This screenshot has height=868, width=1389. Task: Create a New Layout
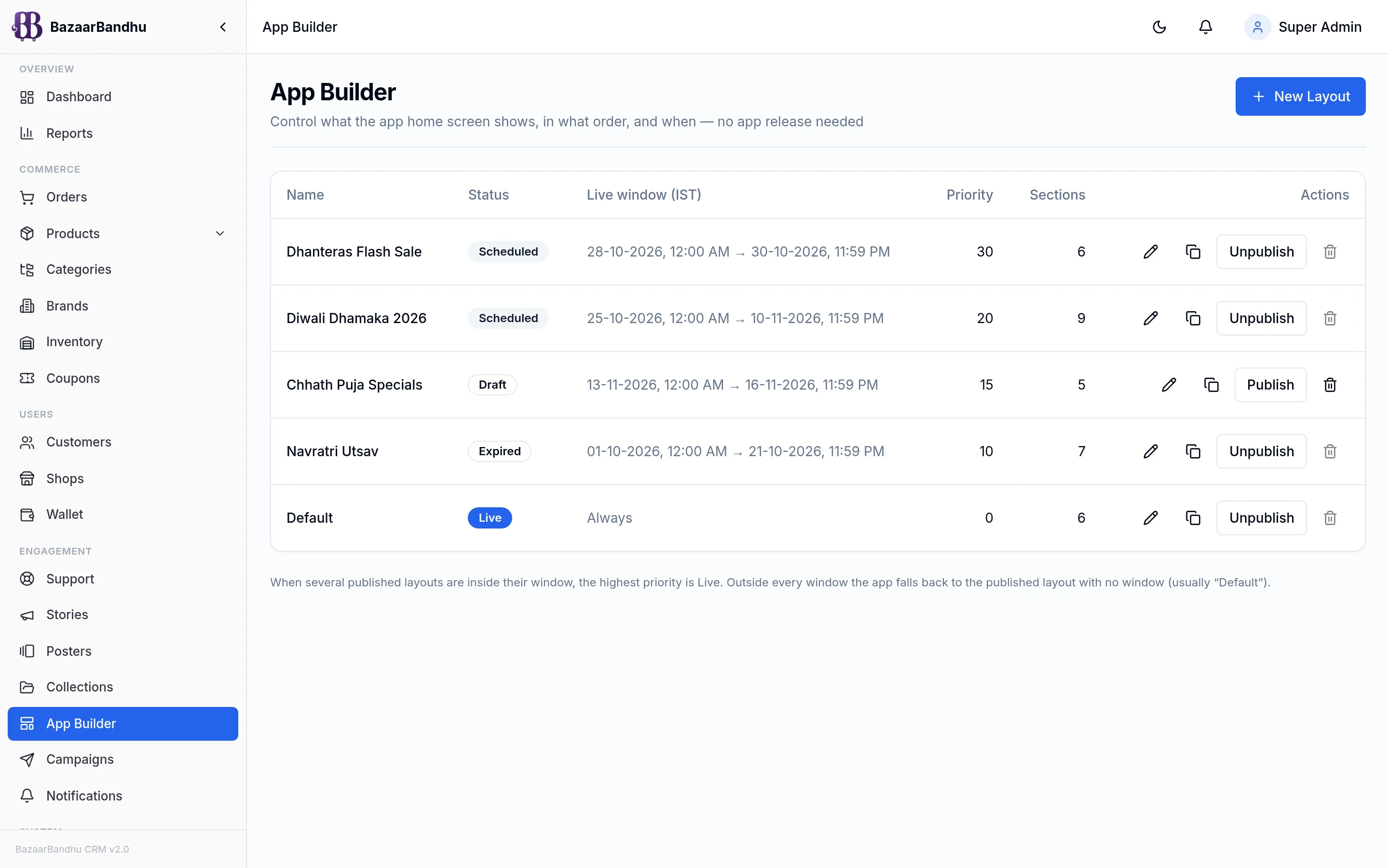coord(1300,96)
